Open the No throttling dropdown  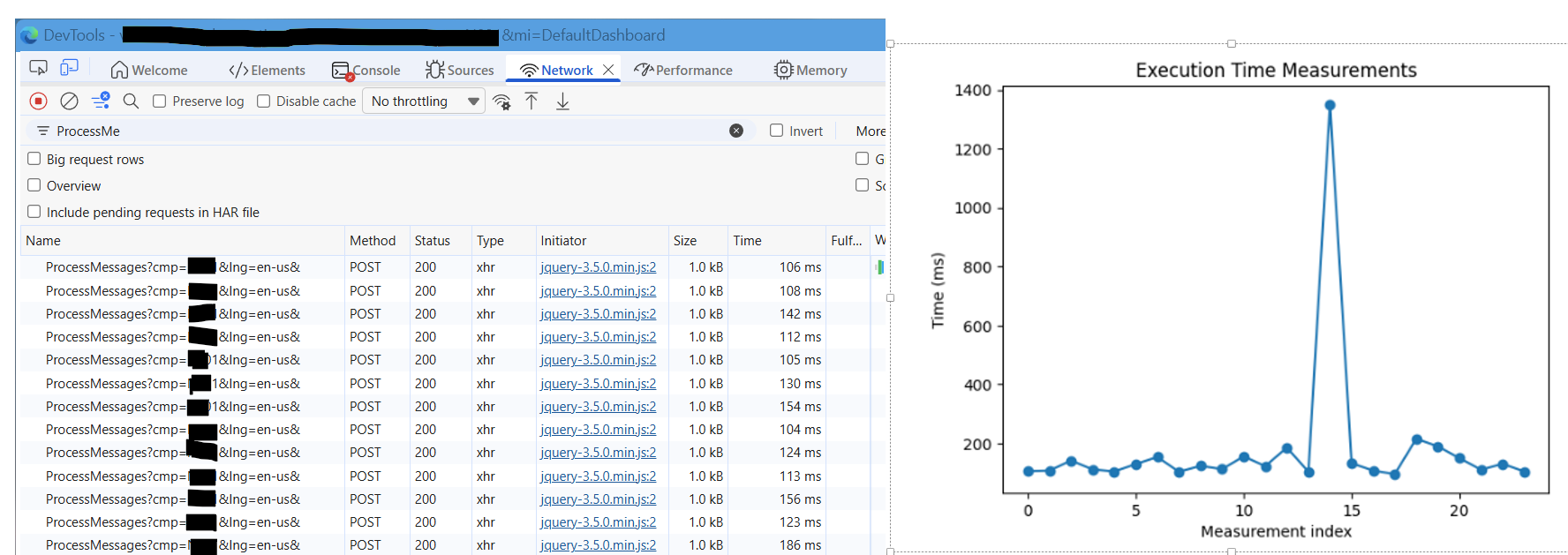424,101
